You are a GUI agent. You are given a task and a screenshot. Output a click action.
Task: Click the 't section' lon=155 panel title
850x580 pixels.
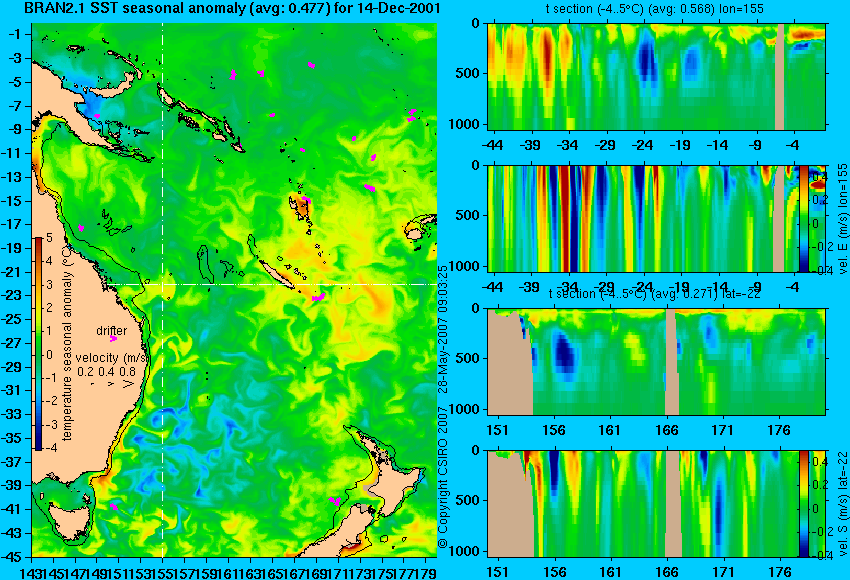pos(655,9)
